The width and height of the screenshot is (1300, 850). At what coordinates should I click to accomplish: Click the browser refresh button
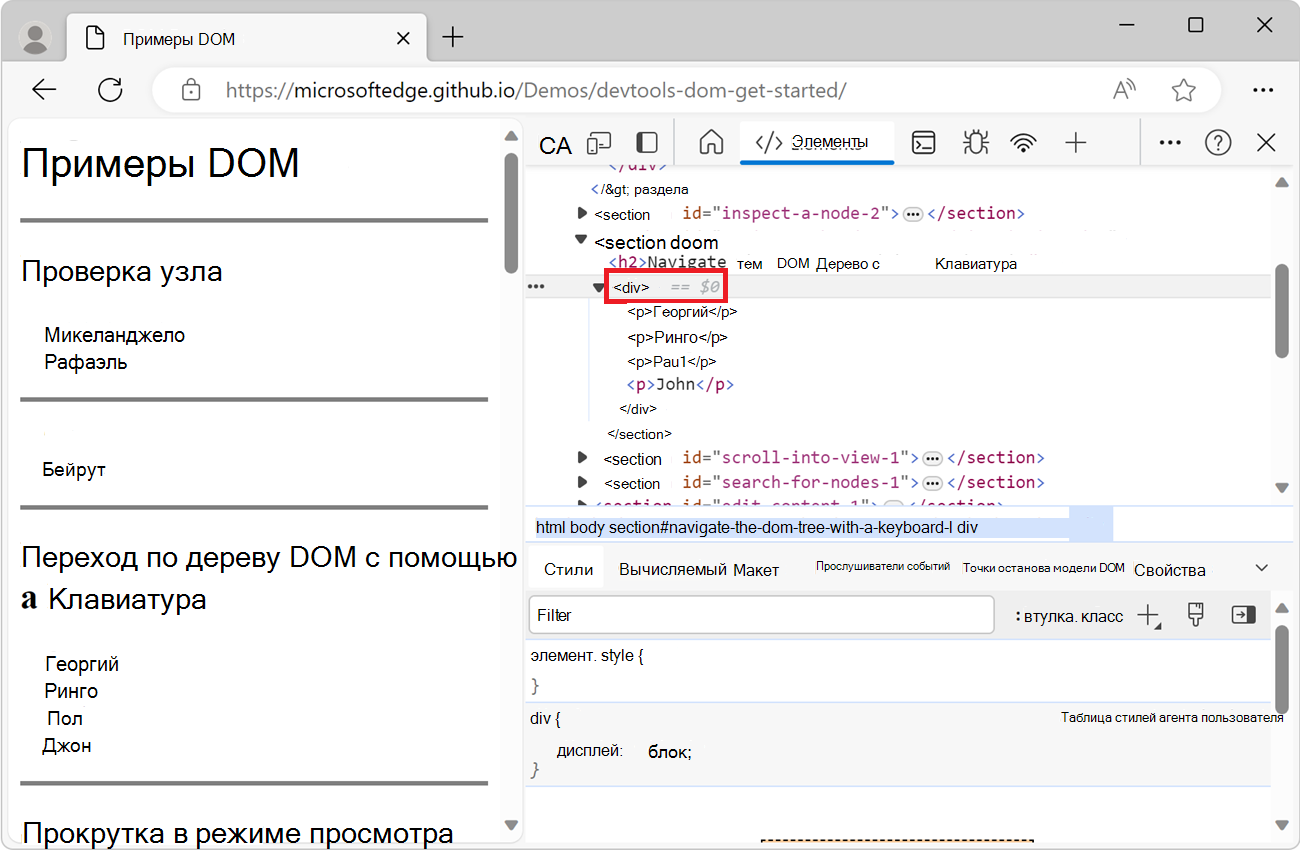coord(110,90)
